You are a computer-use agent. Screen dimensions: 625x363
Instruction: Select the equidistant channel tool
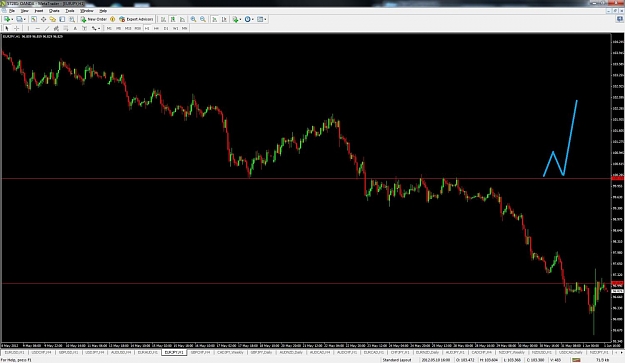56,28
